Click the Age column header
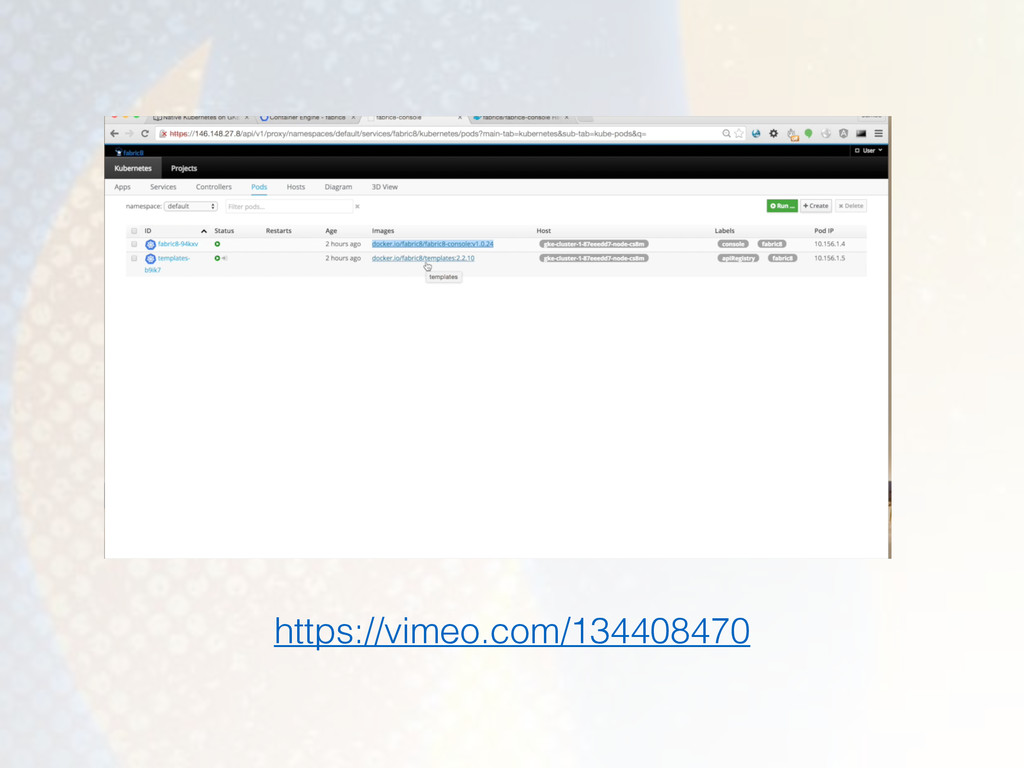 [x=331, y=231]
